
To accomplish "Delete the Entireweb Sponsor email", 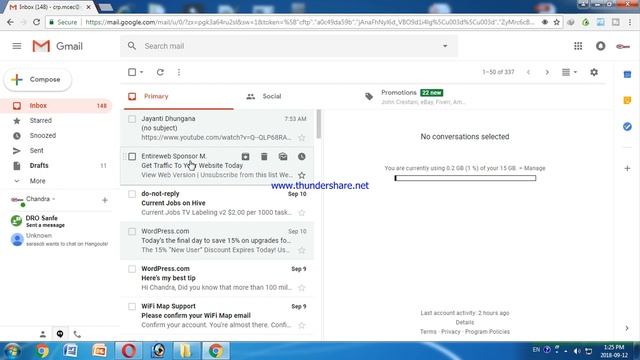I will 264,156.
